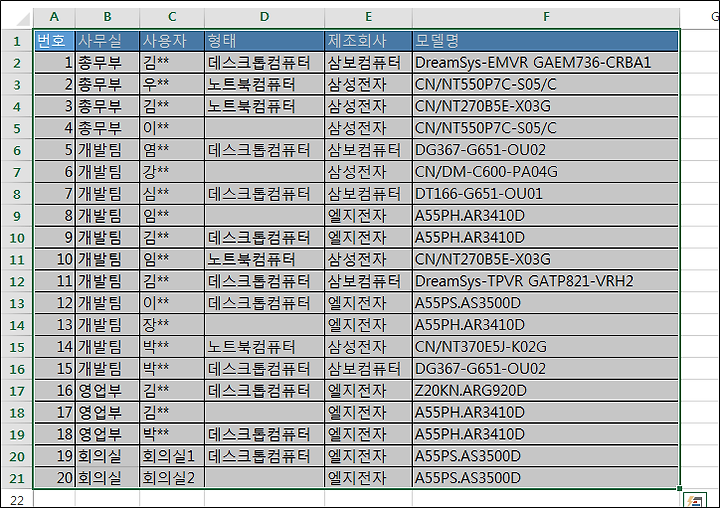
Task: Select number cell 10 in column A
Action: pos(54,260)
